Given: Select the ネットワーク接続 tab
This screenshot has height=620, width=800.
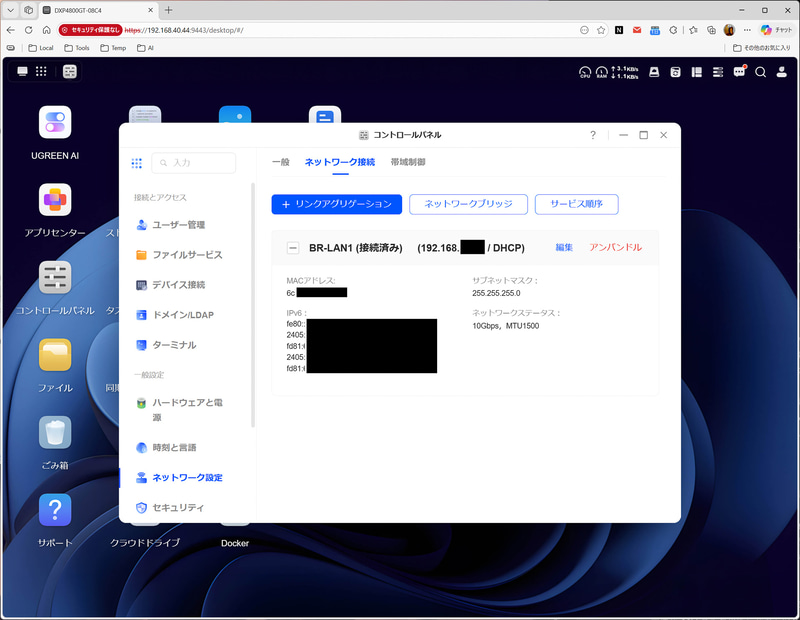Looking at the screenshot, I should (x=340, y=162).
